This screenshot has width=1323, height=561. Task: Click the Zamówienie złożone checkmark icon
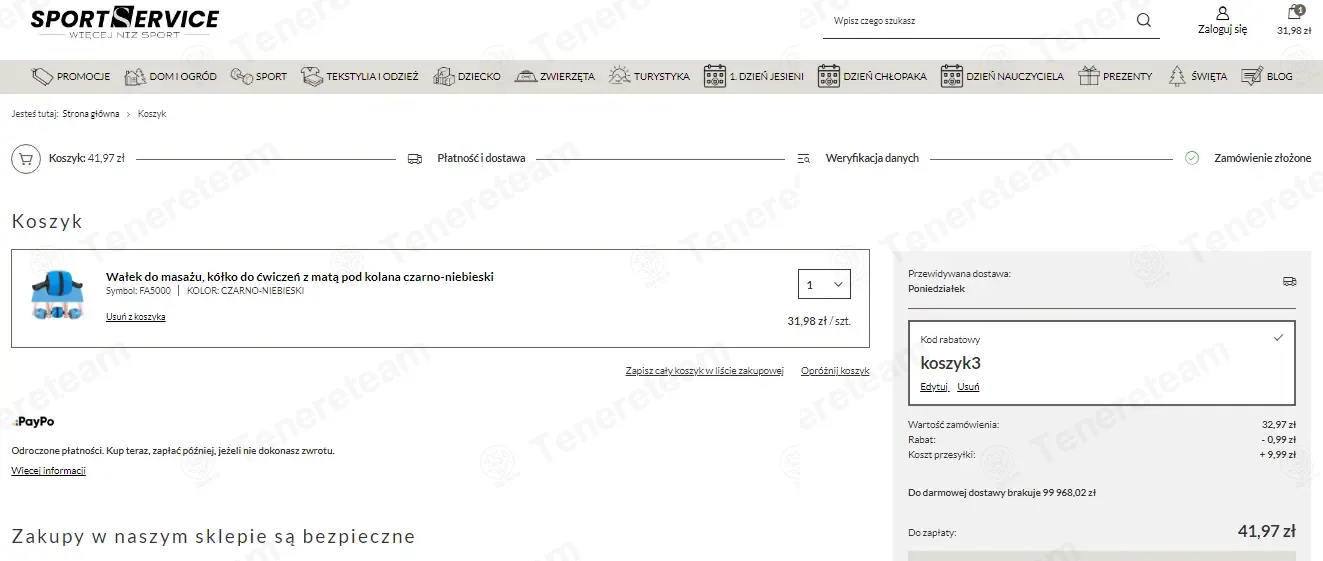(x=1192, y=158)
